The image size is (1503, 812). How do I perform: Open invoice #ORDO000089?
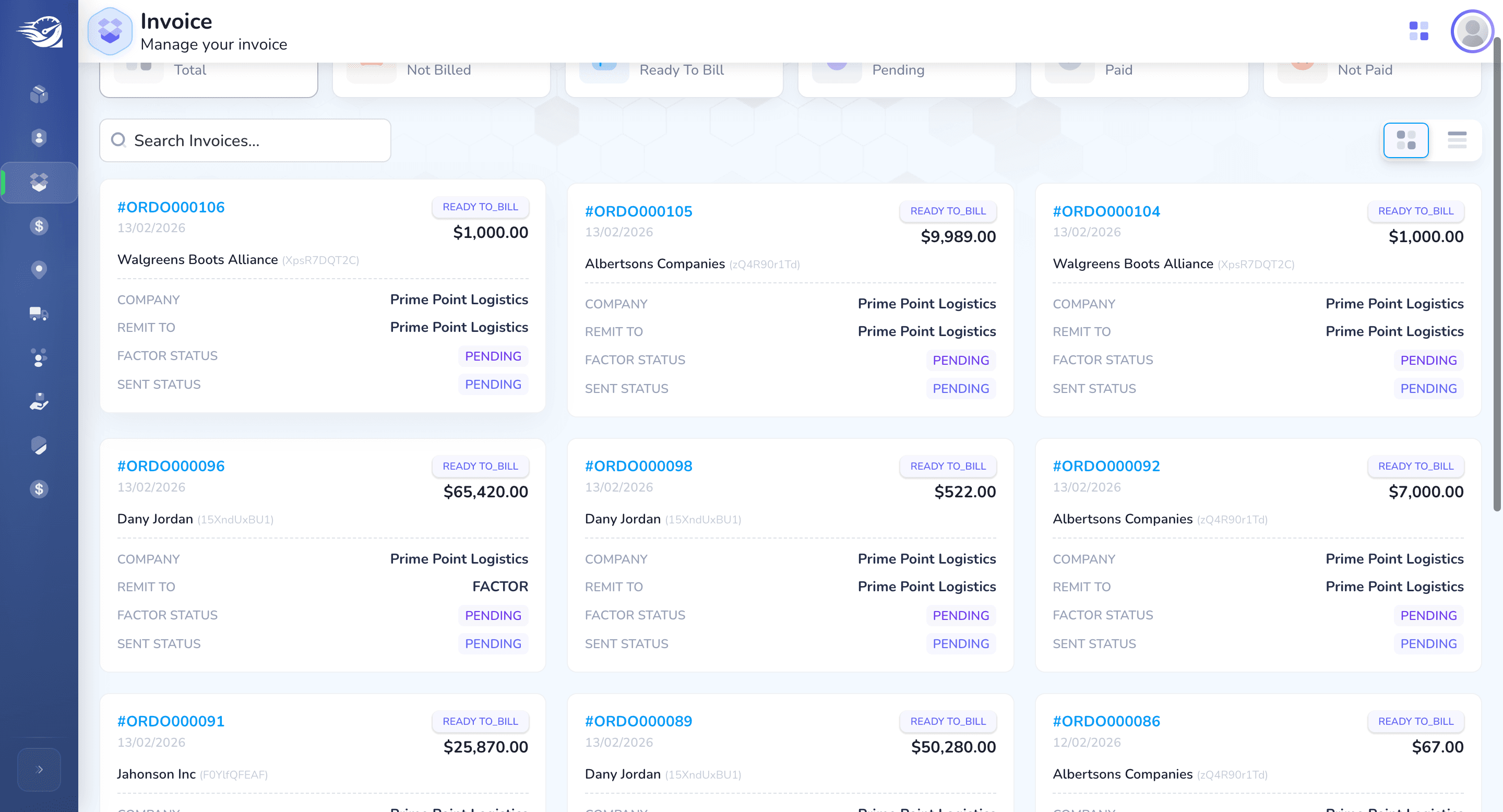pos(638,721)
